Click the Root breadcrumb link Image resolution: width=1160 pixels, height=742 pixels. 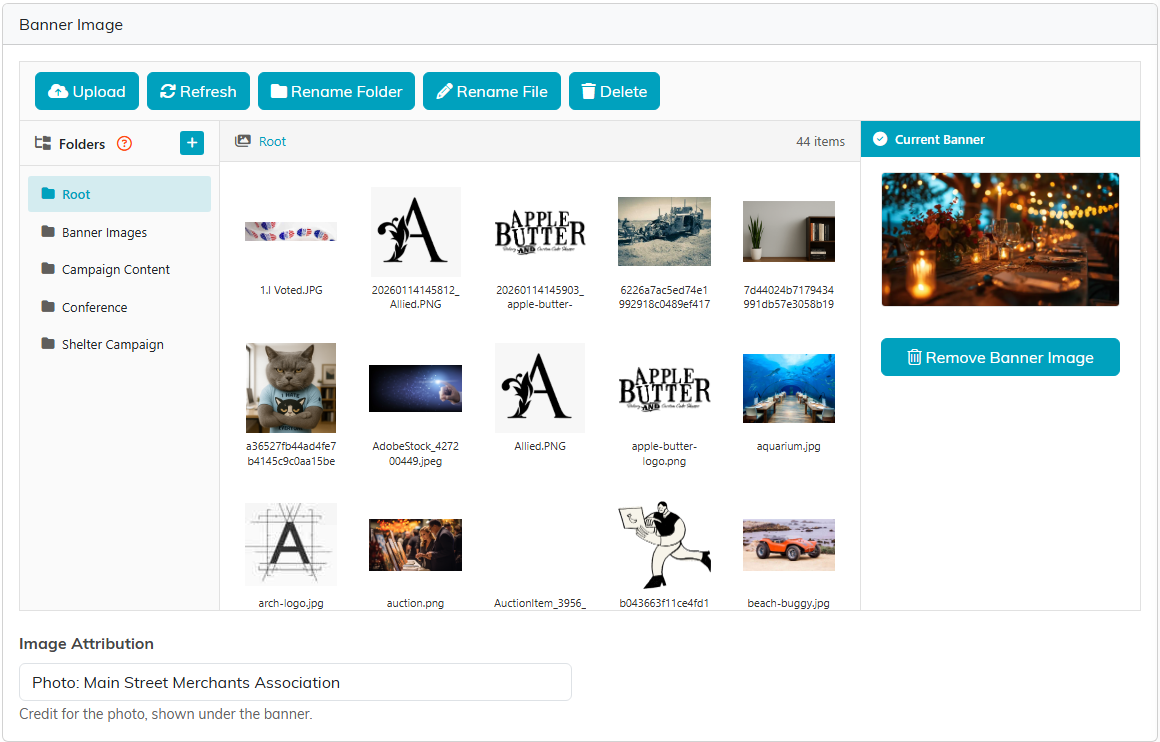coord(272,141)
